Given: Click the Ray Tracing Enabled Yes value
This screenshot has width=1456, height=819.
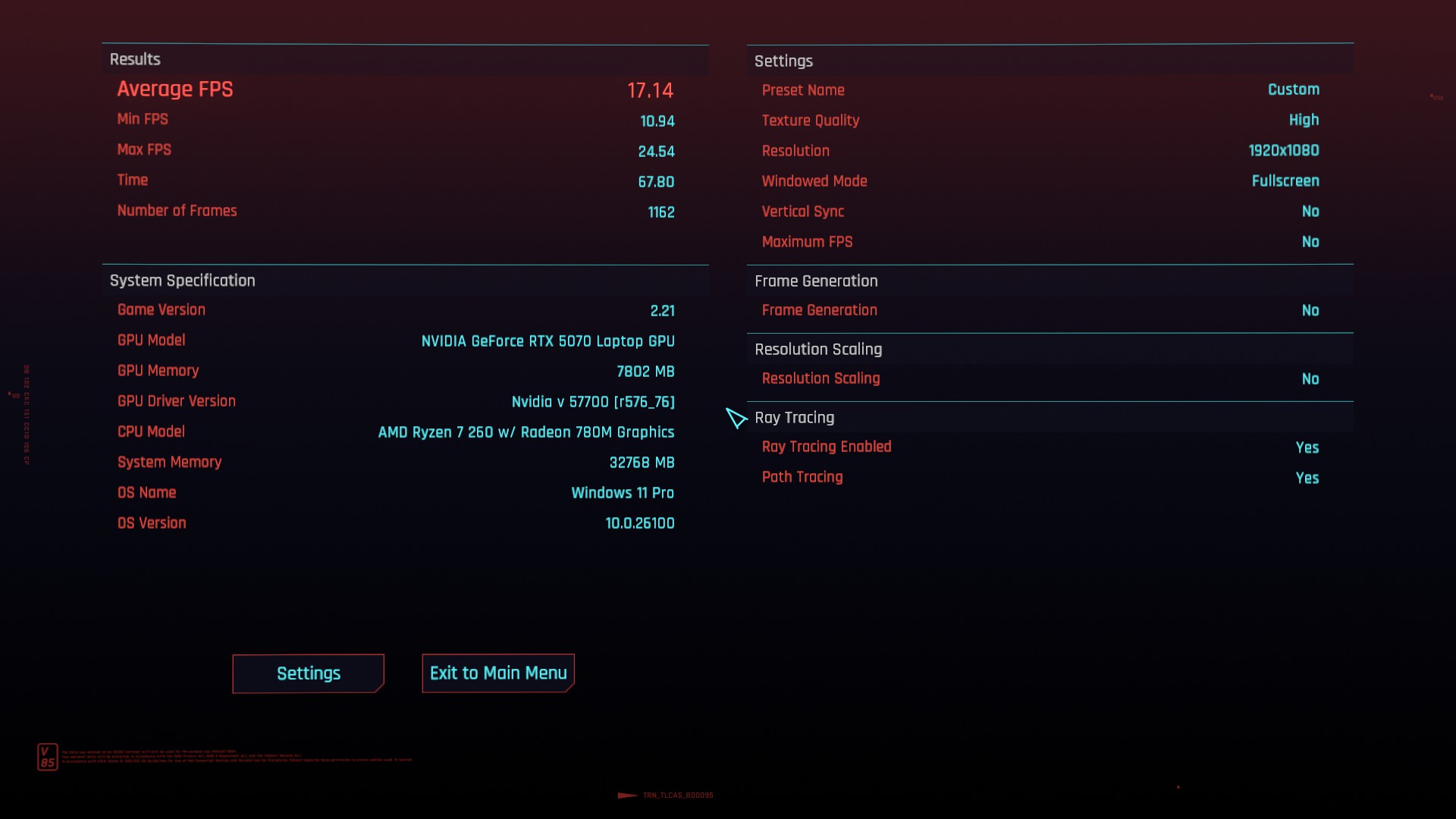Looking at the screenshot, I should coord(1307,448).
